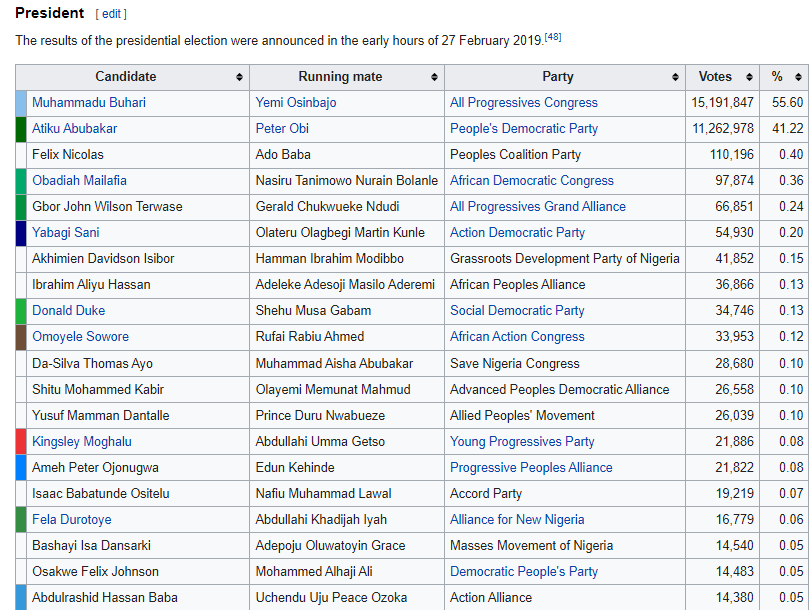Follow the All Progressives Grand Alliance link
Viewport: 809px width, 610px height.
(538, 206)
